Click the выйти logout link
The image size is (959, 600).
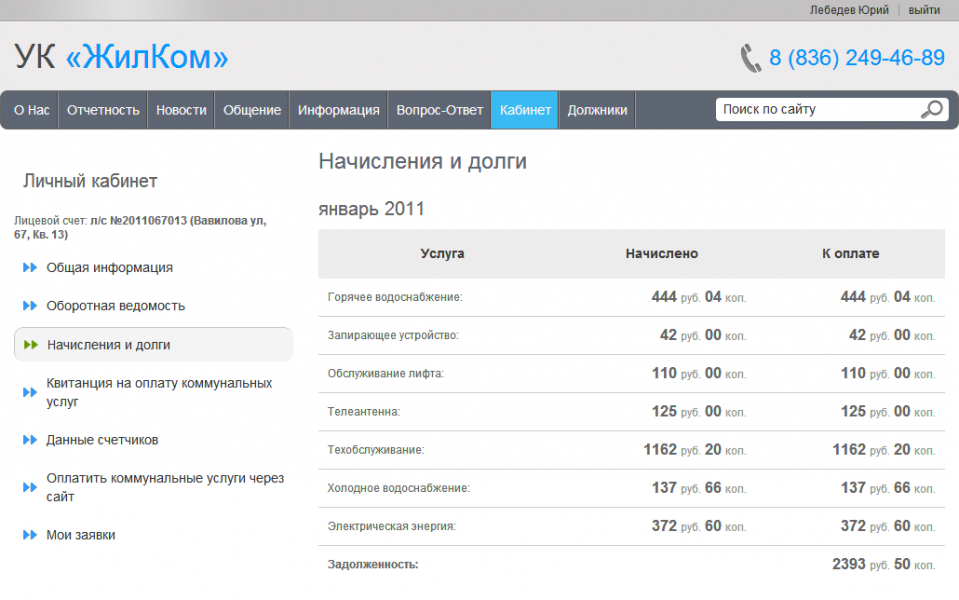(x=924, y=10)
